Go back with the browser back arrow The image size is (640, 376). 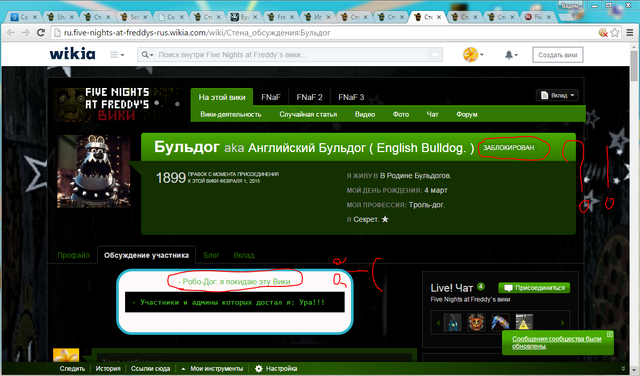point(11,33)
